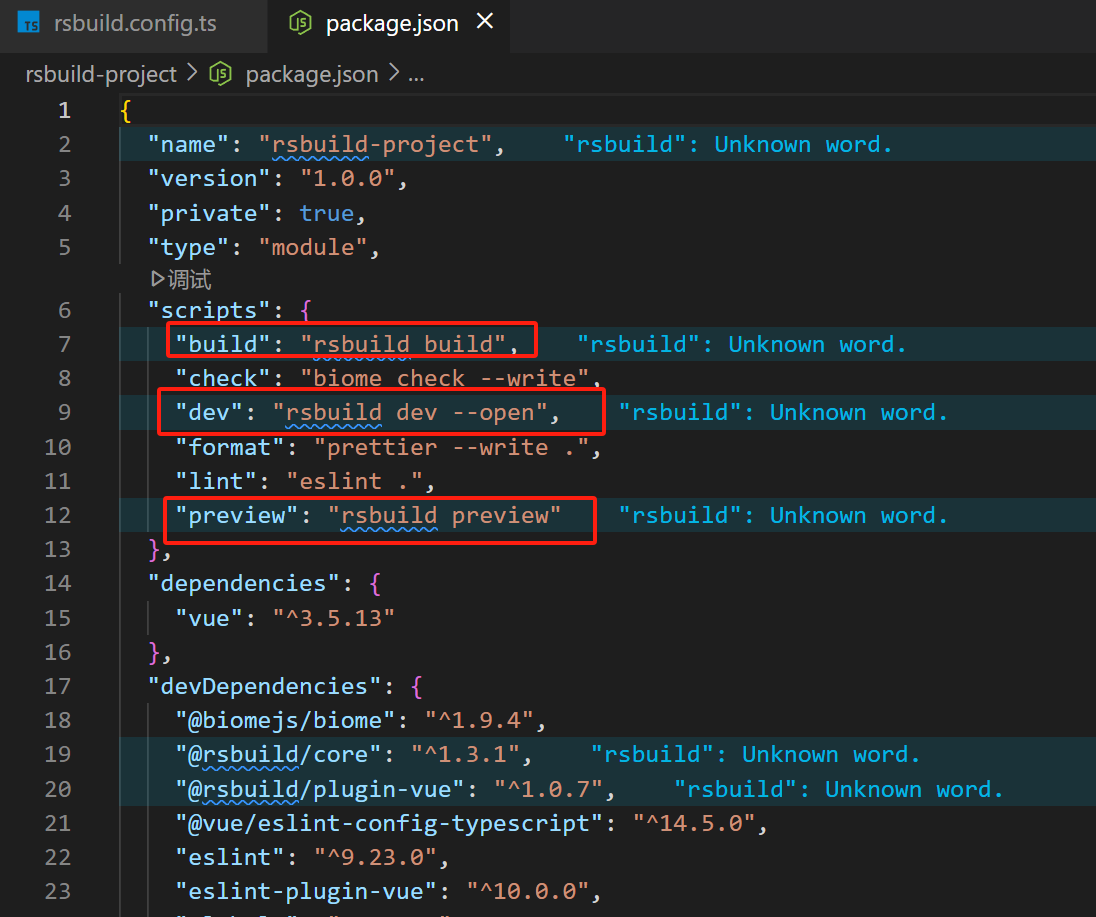The image size is (1096, 917).
Task: Click the "dependencies" key
Action: point(244,584)
